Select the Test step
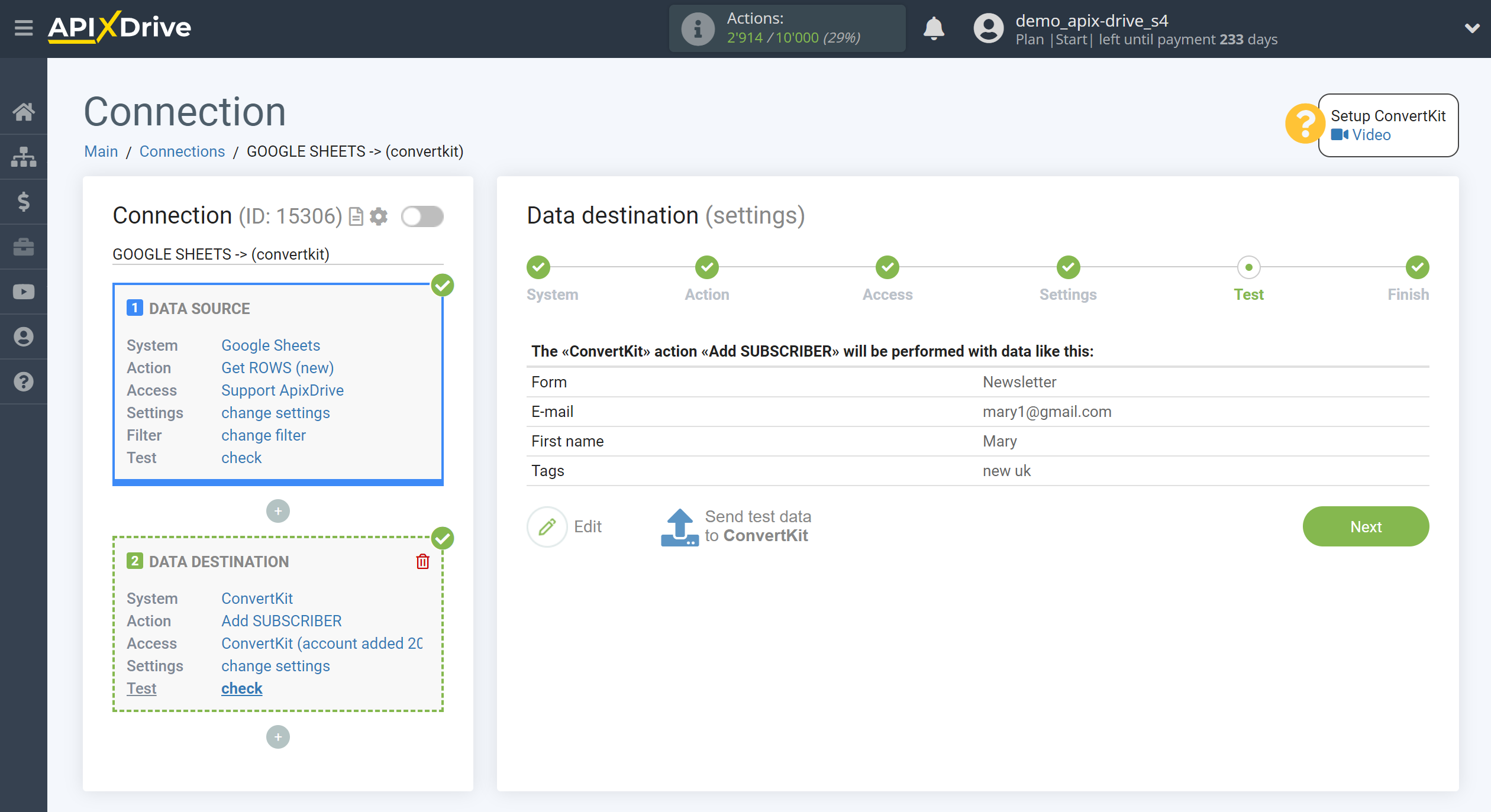1491x812 pixels. [x=1249, y=267]
